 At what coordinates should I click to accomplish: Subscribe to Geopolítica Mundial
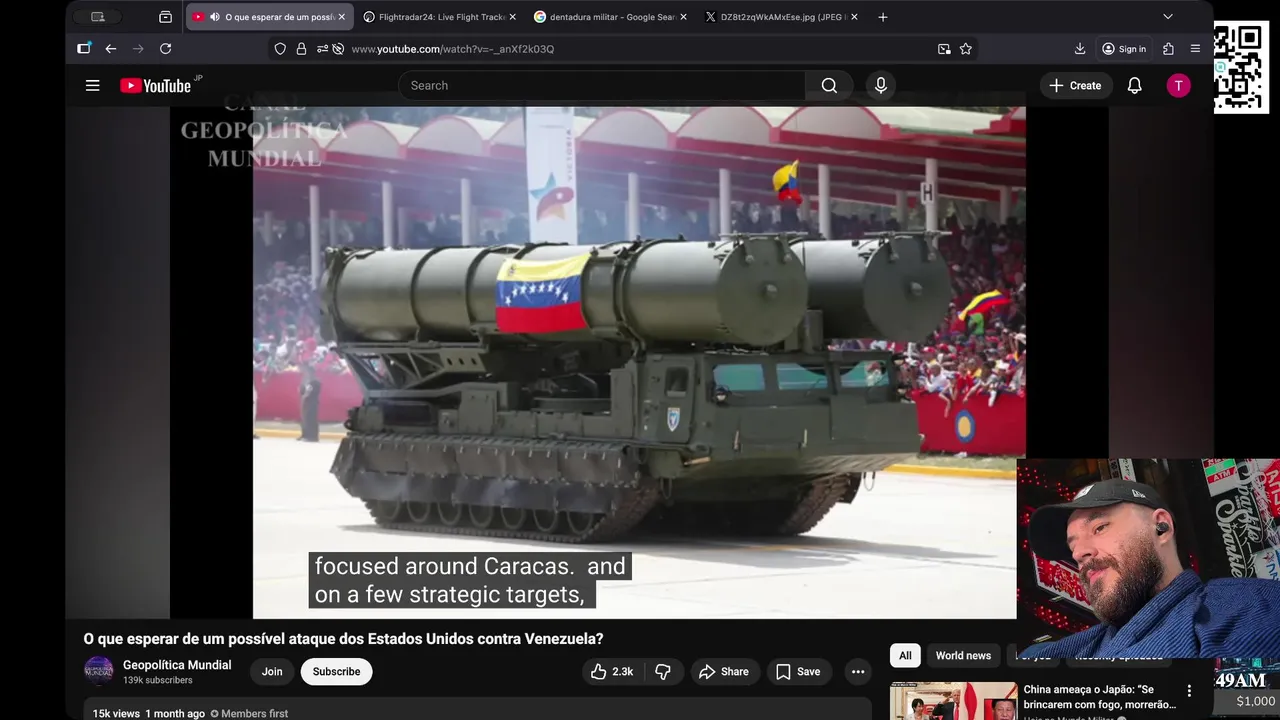336,672
